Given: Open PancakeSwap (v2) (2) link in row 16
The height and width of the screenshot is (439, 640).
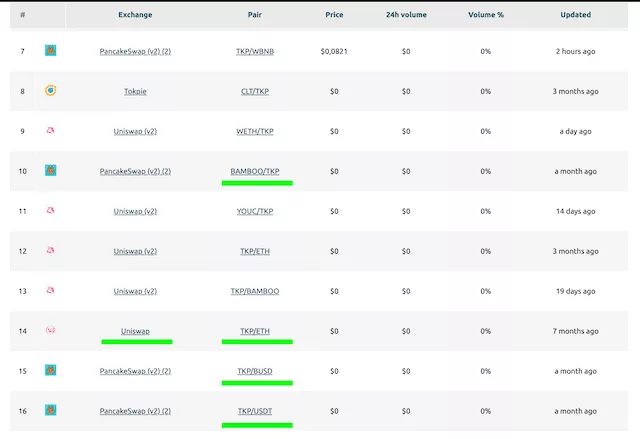Looking at the screenshot, I should point(135,411).
